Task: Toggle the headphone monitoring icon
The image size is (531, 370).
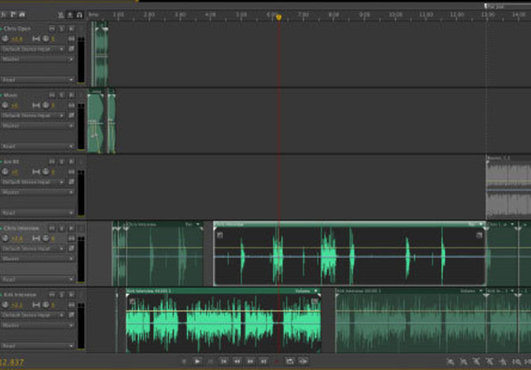Action: pos(80,15)
